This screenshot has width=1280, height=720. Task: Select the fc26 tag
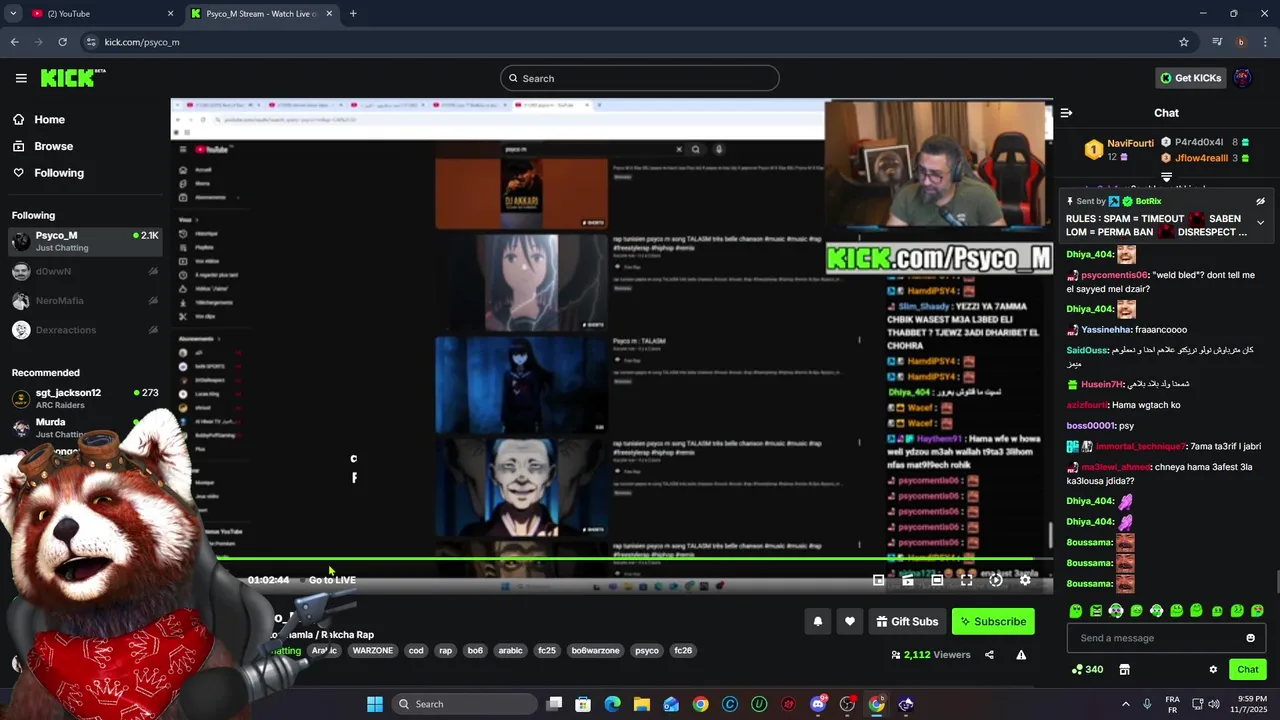(683, 651)
